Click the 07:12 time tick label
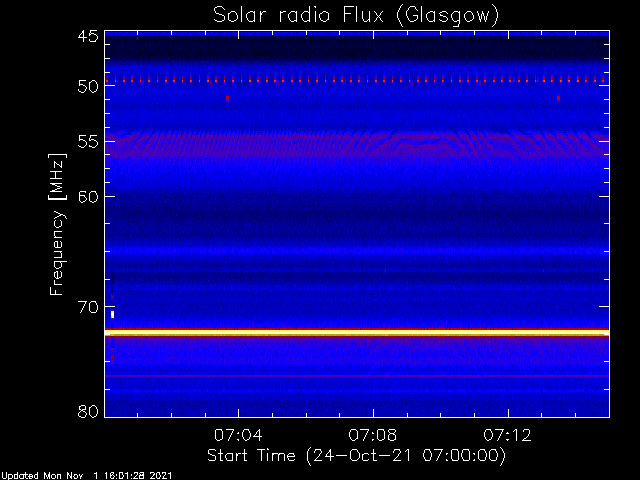The height and width of the screenshot is (480, 640). pyautogui.click(x=507, y=435)
